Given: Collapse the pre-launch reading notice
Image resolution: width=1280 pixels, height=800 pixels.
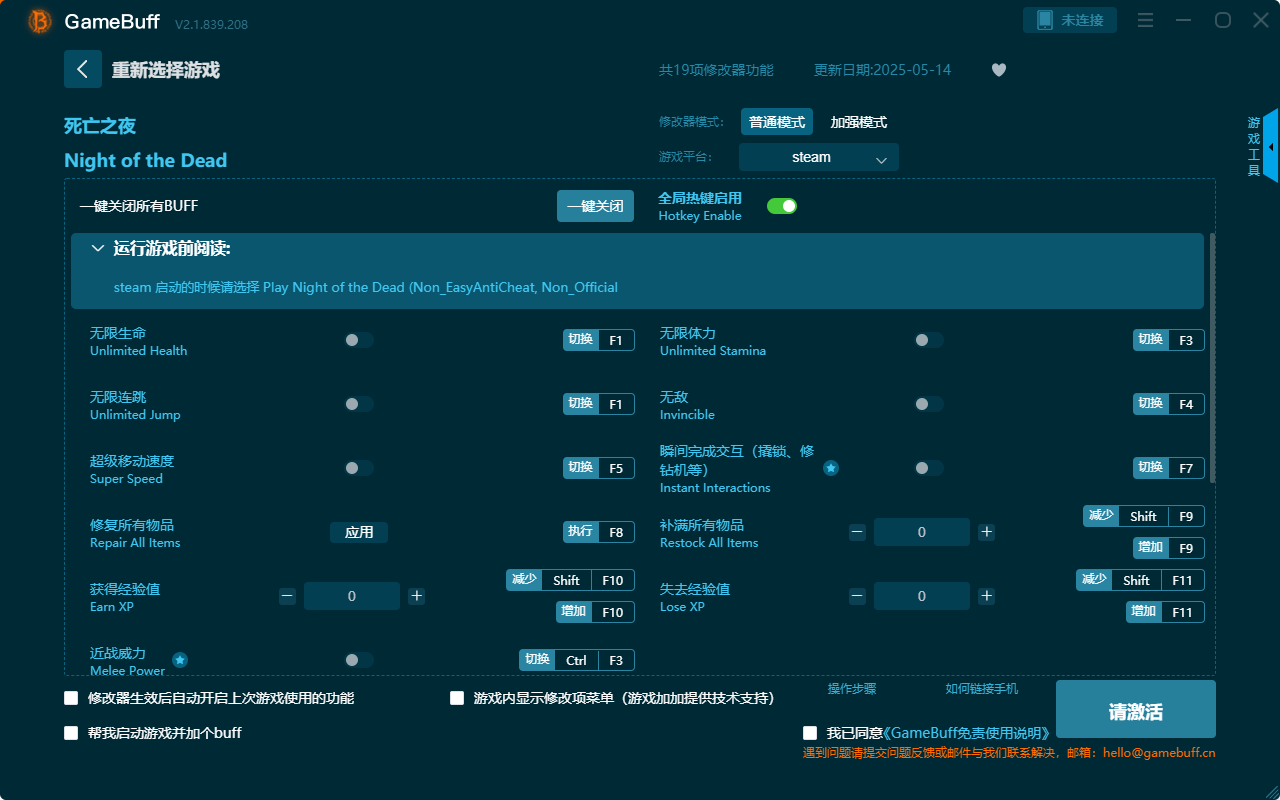Looking at the screenshot, I should coord(98,247).
